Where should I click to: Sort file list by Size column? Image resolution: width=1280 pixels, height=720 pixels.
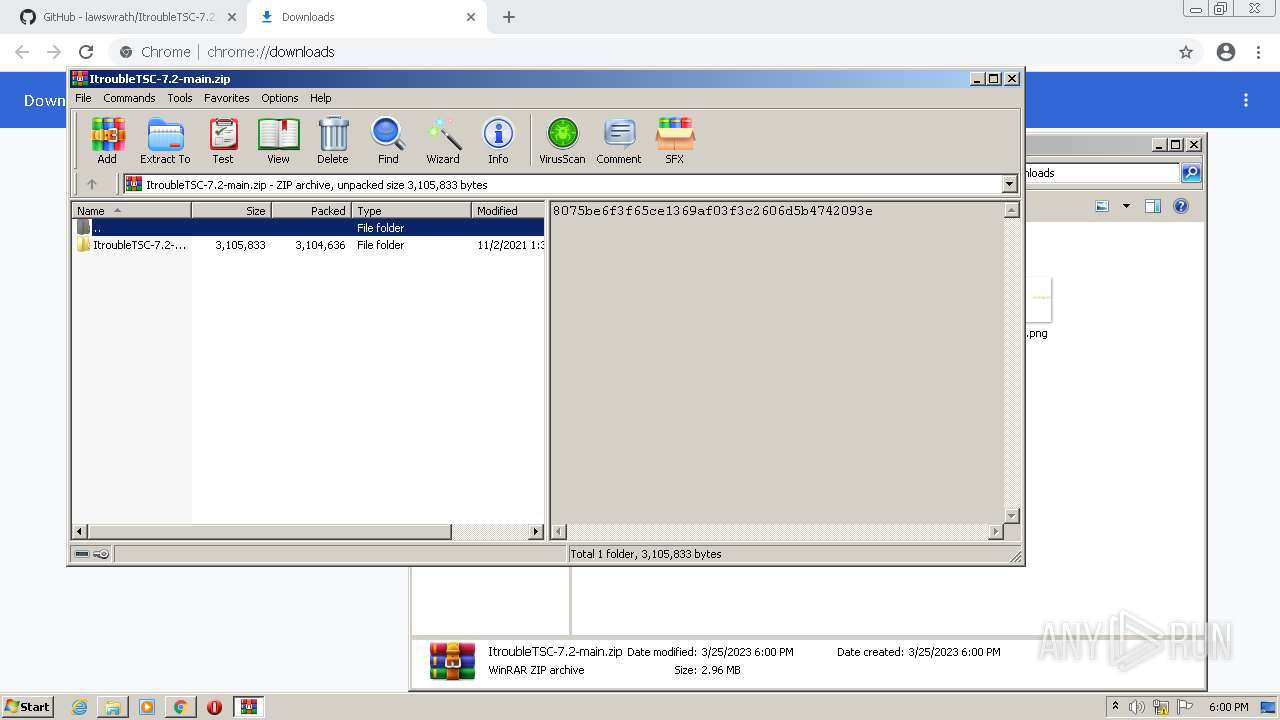[x=231, y=210]
